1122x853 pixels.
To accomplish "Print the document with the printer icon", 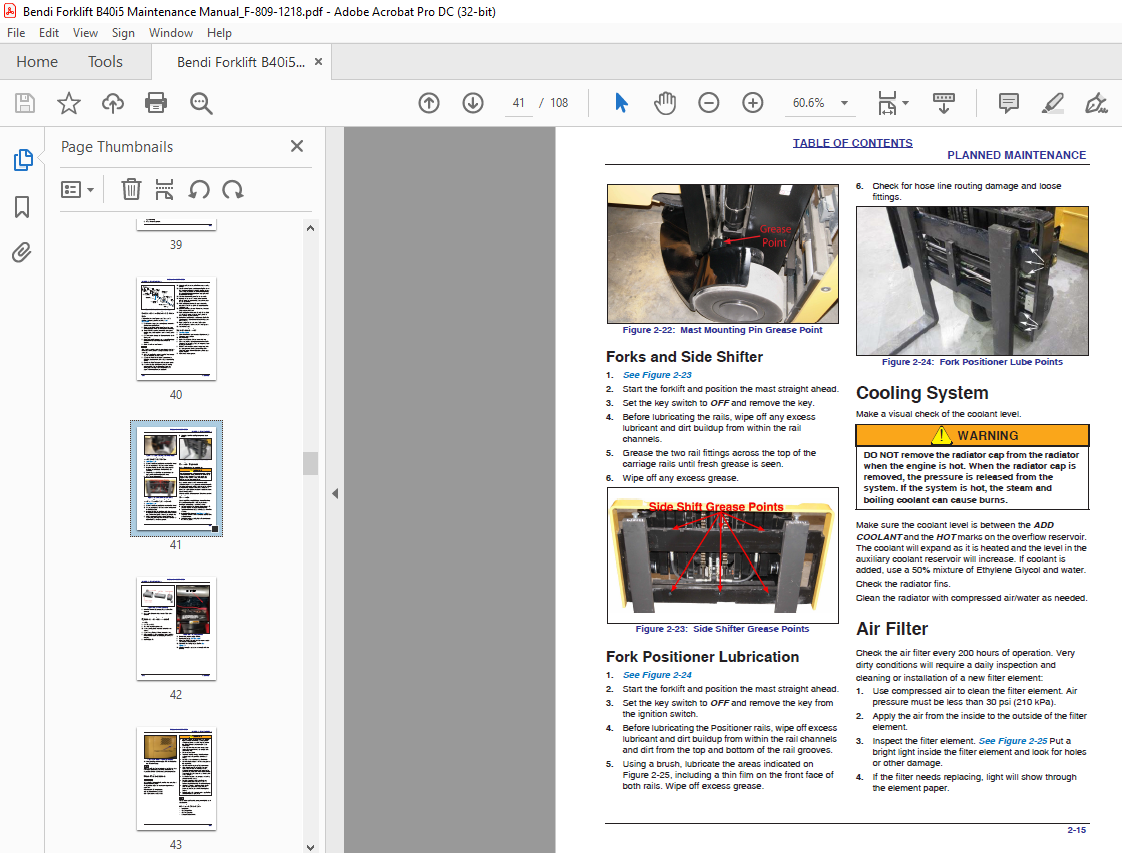I will 156,103.
